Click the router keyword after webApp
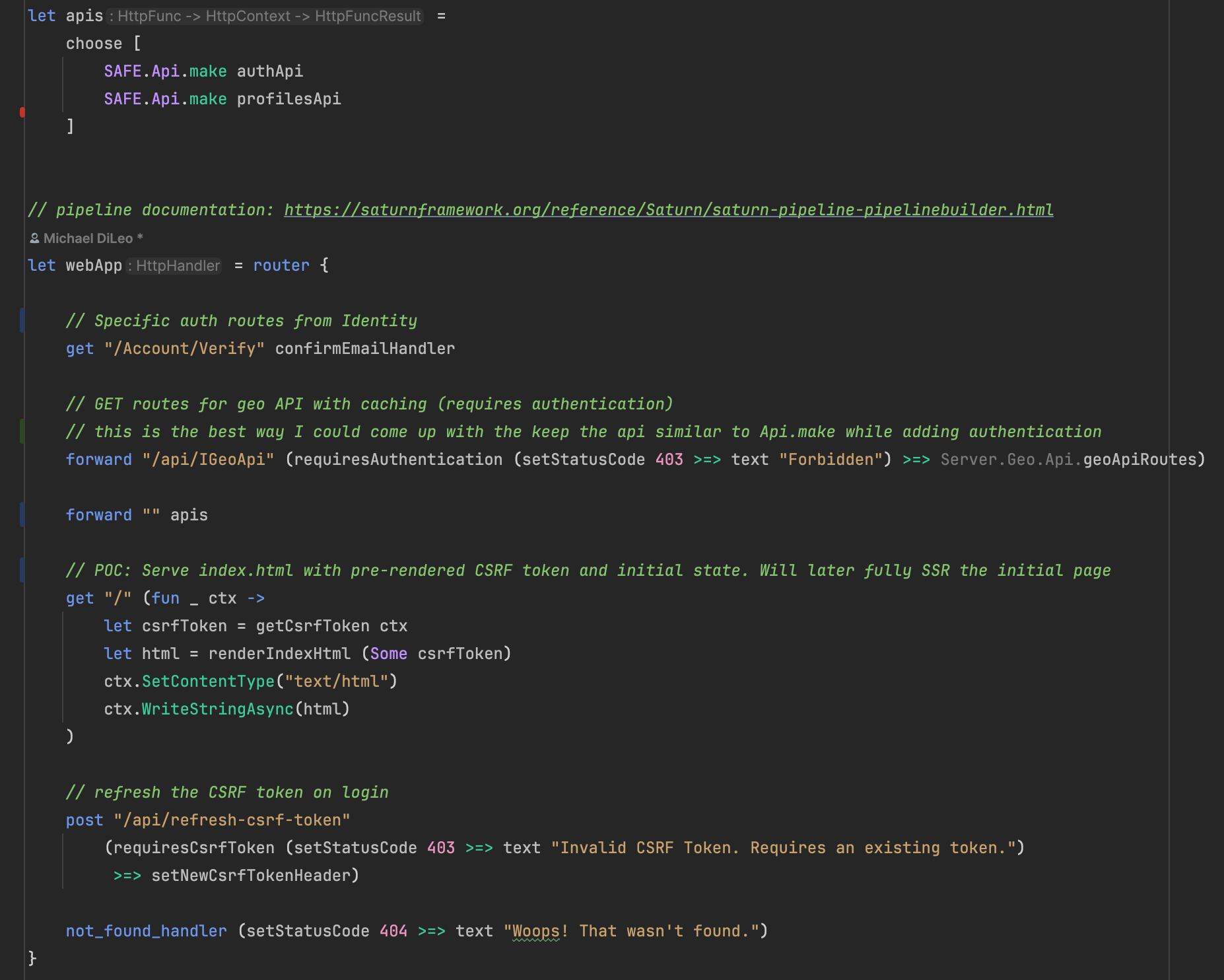This screenshot has width=1224, height=980. (x=281, y=265)
